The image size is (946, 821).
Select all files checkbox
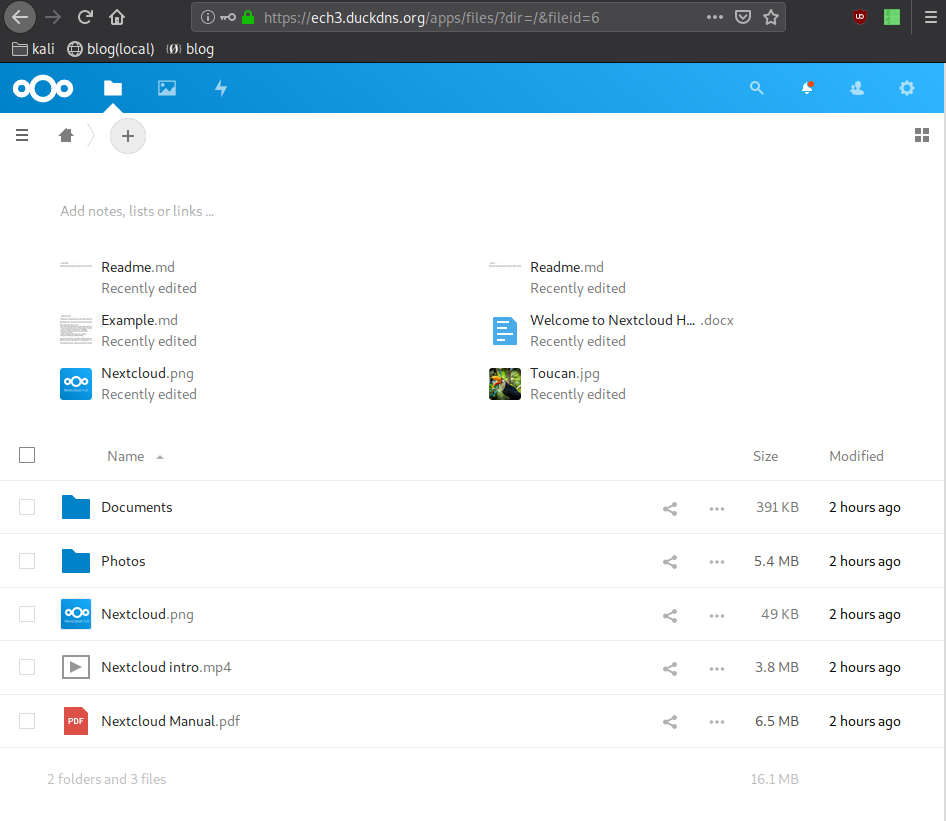click(27, 455)
